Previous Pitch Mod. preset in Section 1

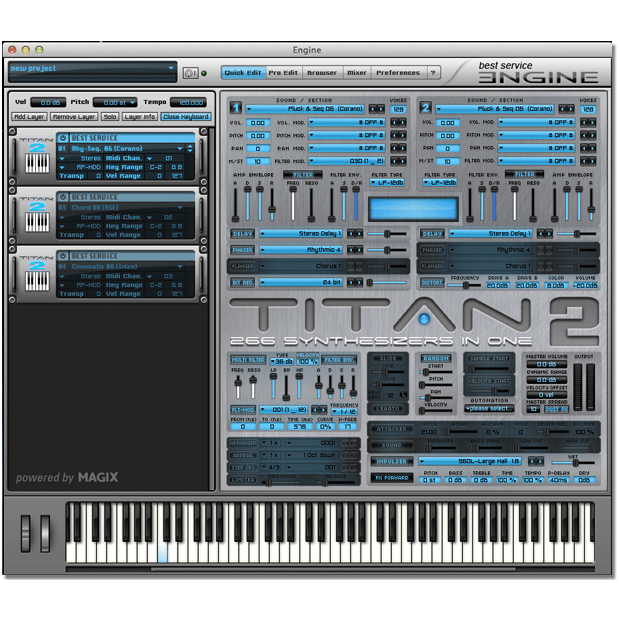[x=395, y=135]
